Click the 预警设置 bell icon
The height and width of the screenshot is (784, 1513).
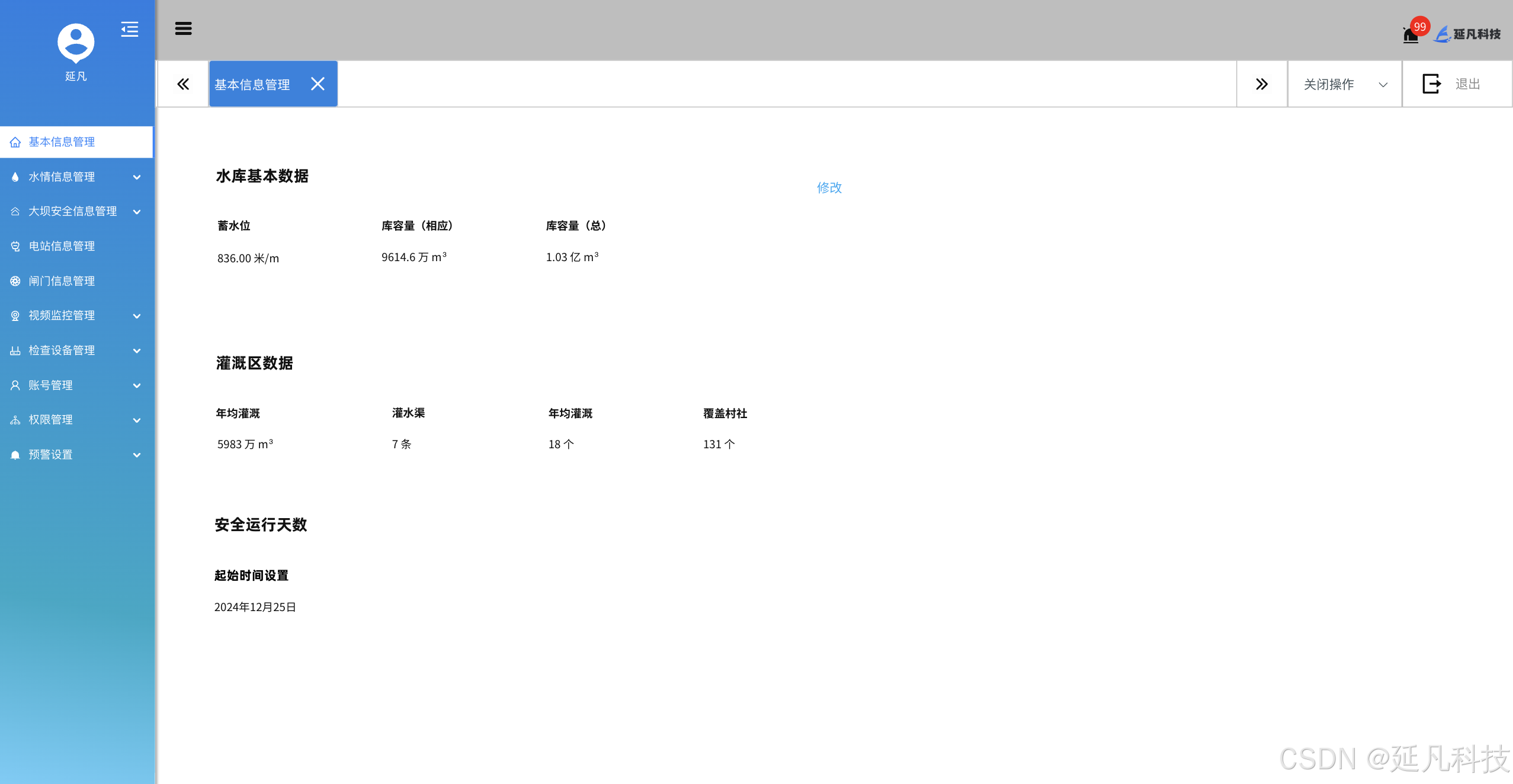(x=15, y=455)
